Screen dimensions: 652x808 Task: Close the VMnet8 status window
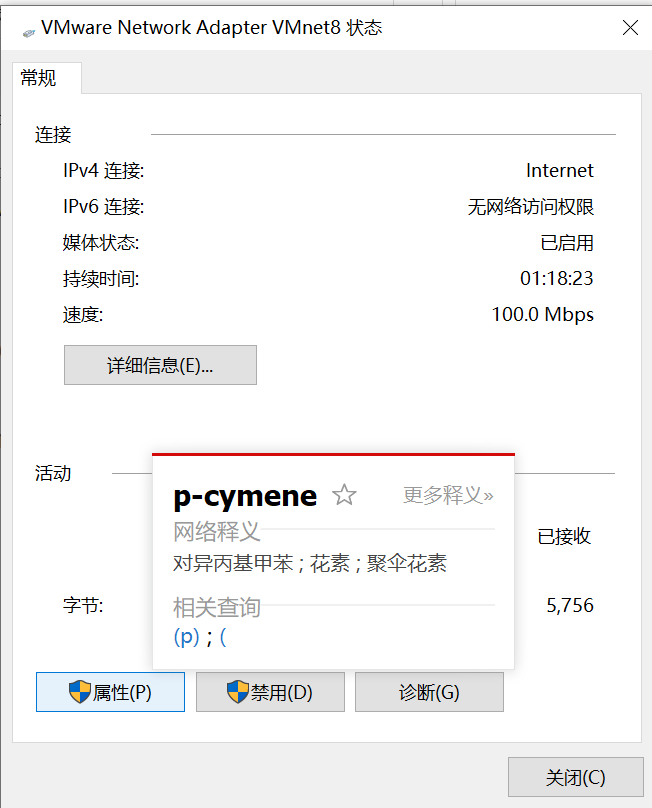coord(630,28)
